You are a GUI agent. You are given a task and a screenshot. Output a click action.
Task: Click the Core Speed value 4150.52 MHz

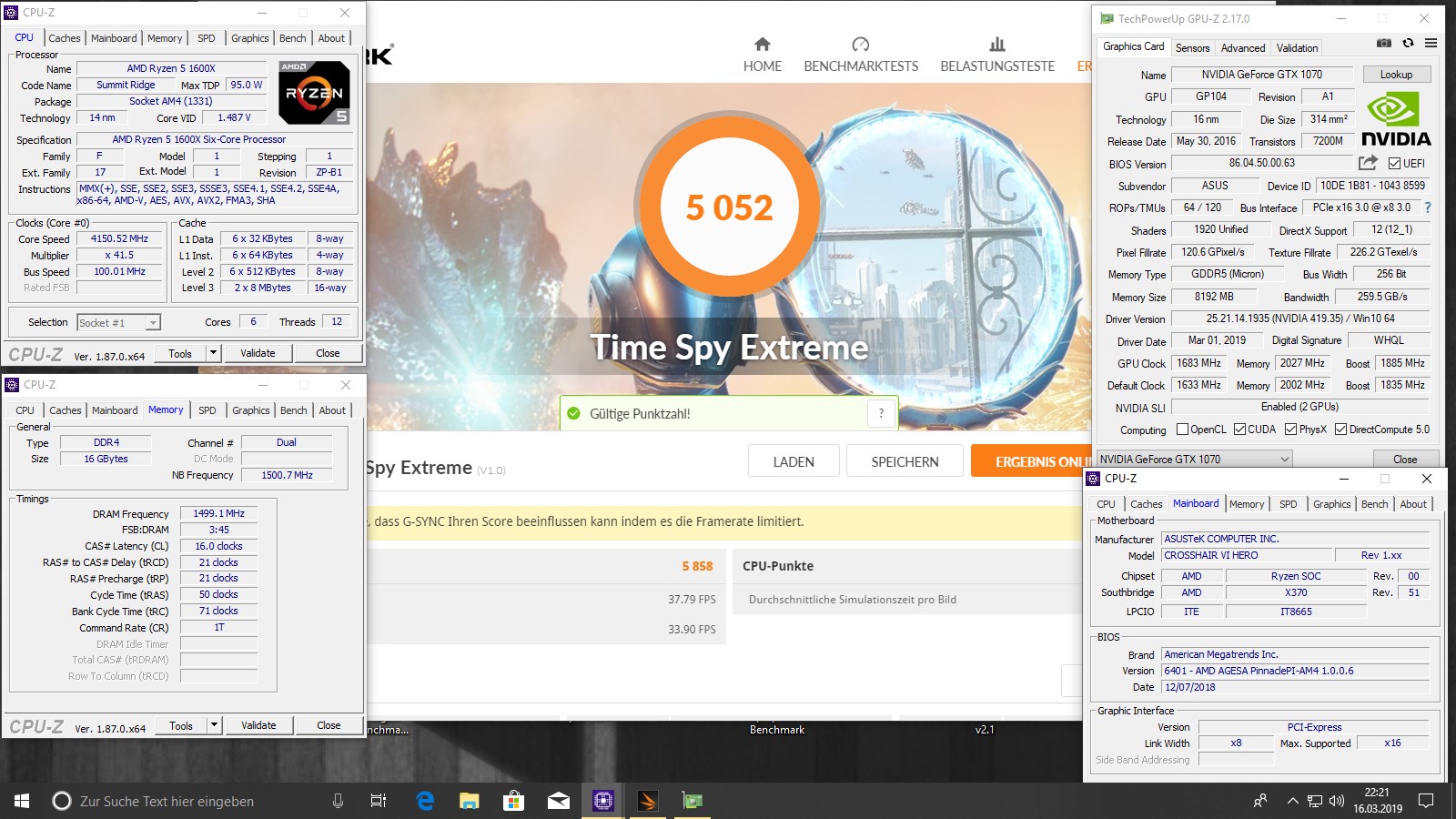[x=119, y=238]
